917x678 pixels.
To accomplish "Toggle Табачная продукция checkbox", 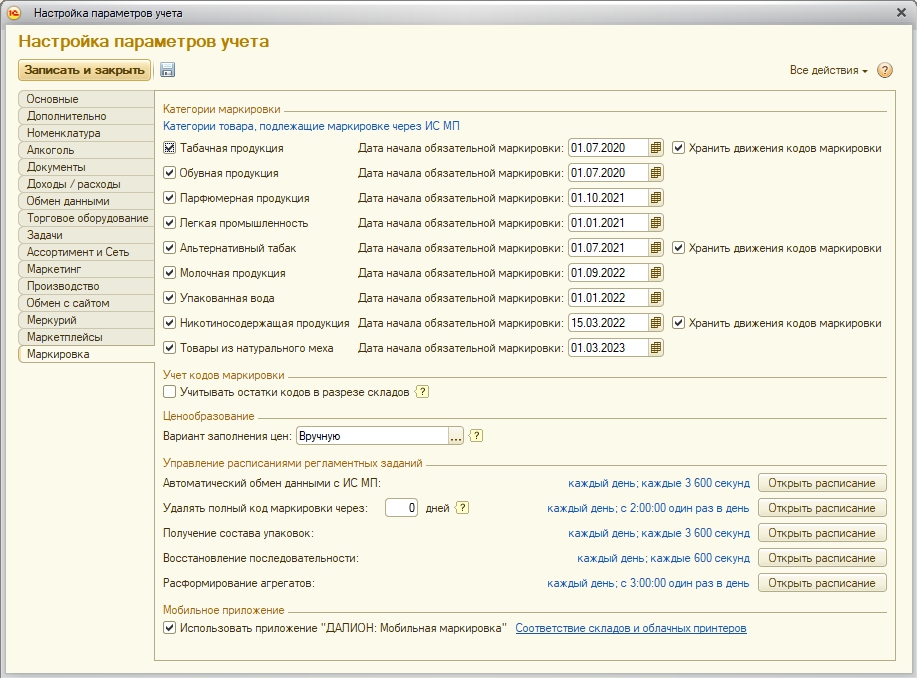I will click(x=169, y=148).
